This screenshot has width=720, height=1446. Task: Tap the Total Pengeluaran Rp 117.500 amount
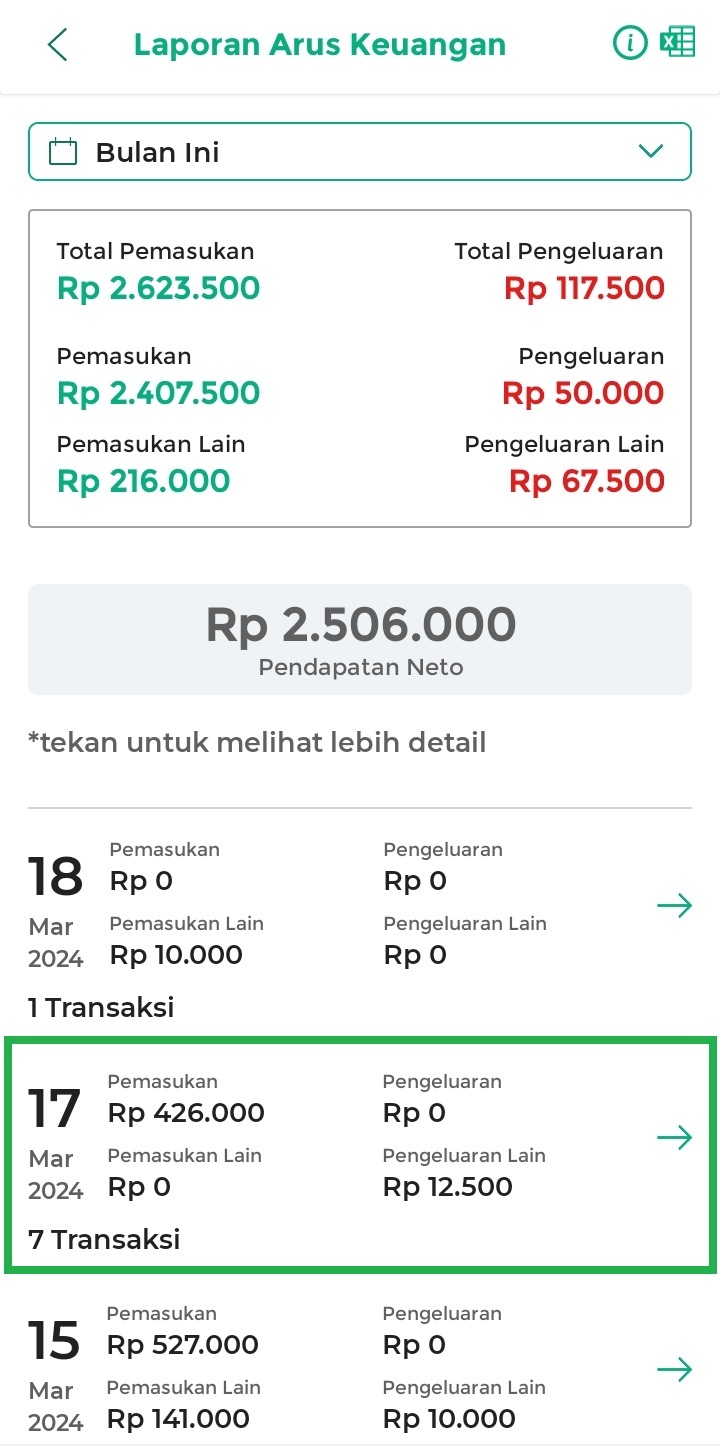pyautogui.click(x=584, y=288)
